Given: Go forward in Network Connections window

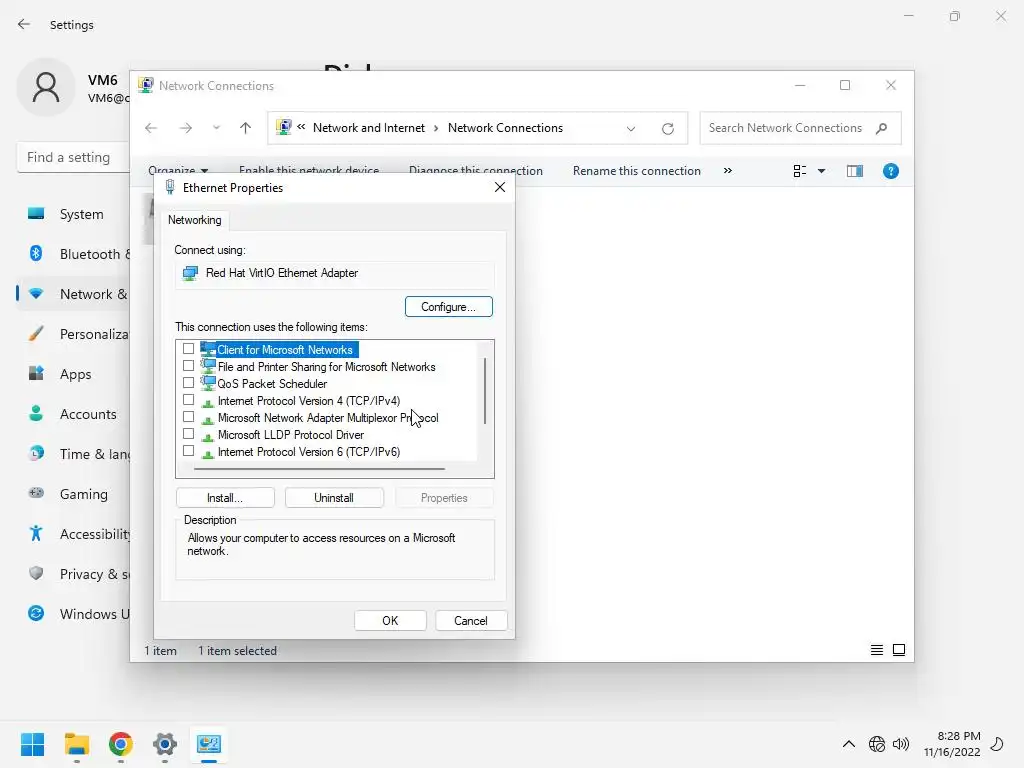Looking at the screenshot, I should click(x=185, y=128).
